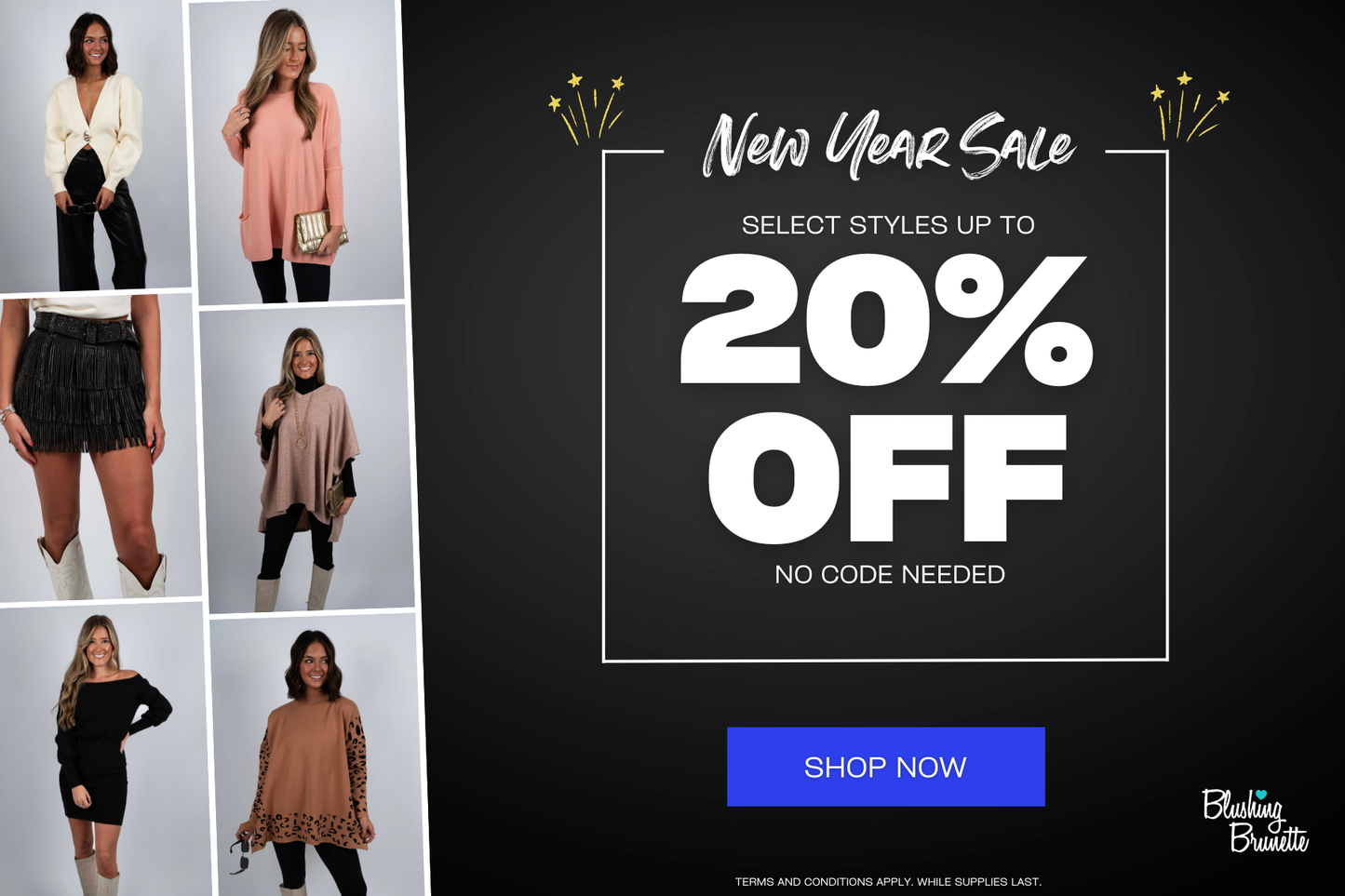Open the black fringe skirt photo

(99, 448)
